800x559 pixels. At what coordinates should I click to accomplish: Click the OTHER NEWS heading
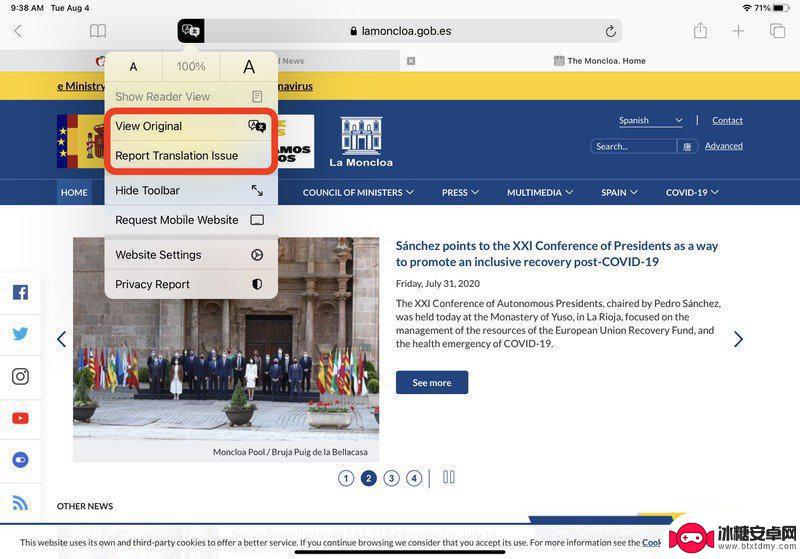click(x=85, y=506)
